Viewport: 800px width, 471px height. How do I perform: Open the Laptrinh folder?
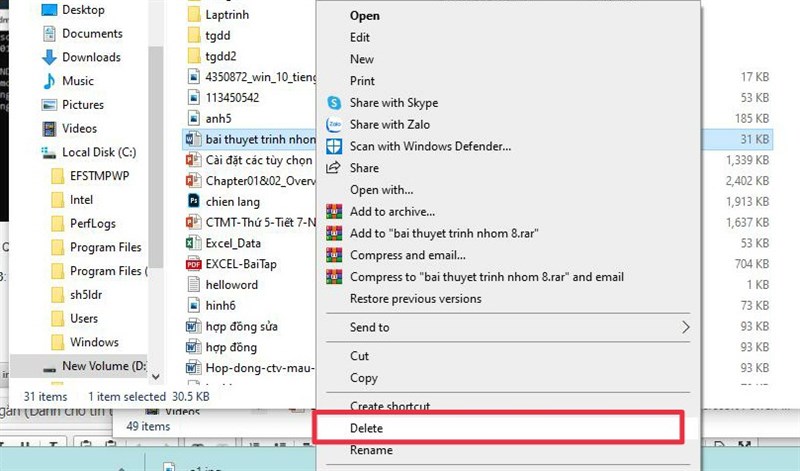226,15
